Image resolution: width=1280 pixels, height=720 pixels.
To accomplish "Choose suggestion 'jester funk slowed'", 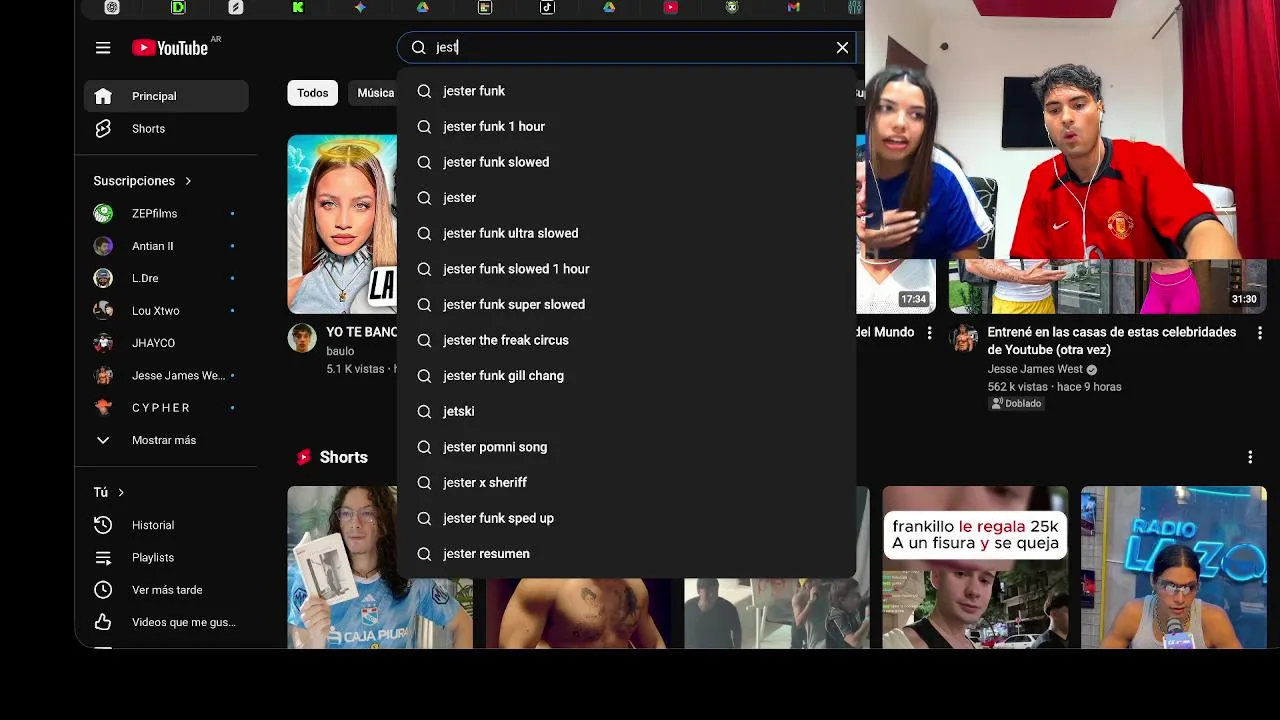I will (x=626, y=162).
